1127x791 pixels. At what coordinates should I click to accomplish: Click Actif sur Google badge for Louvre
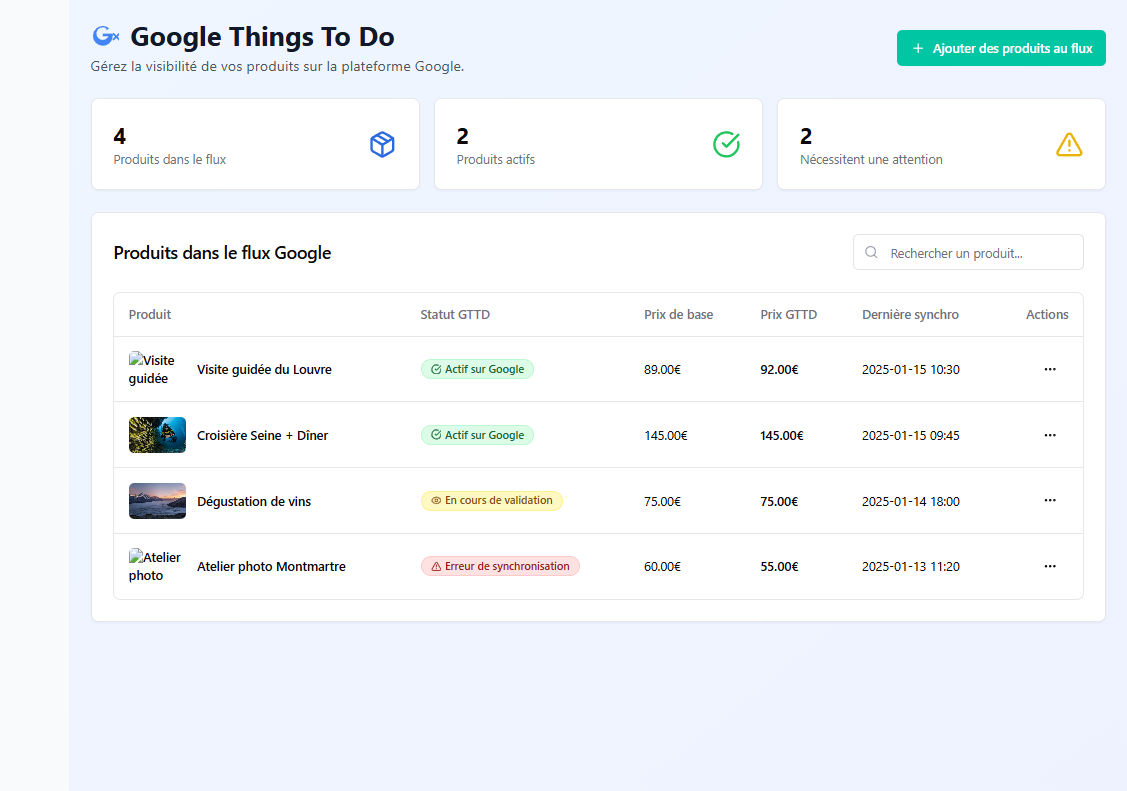tap(477, 369)
